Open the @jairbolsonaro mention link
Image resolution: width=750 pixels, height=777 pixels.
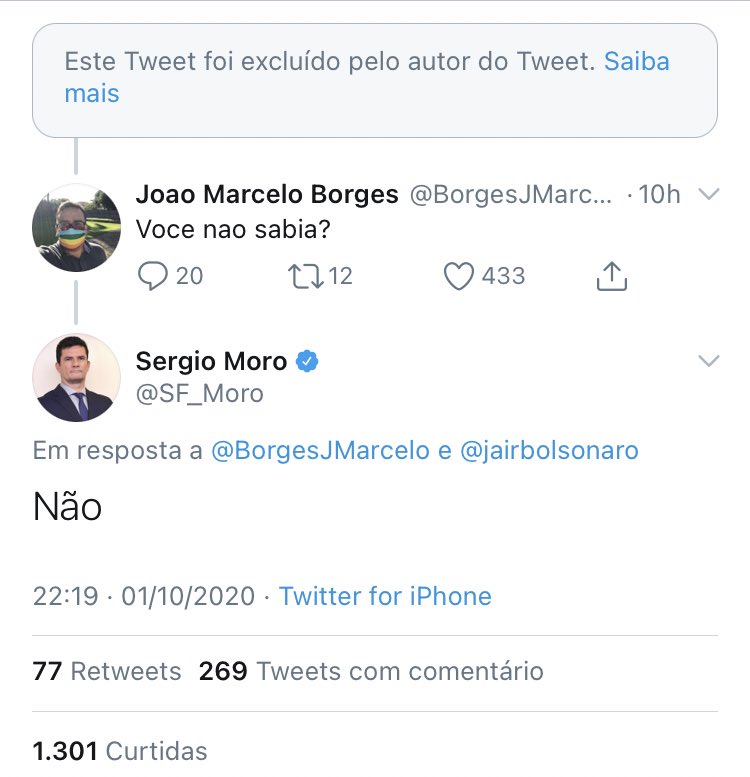click(549, 450)
